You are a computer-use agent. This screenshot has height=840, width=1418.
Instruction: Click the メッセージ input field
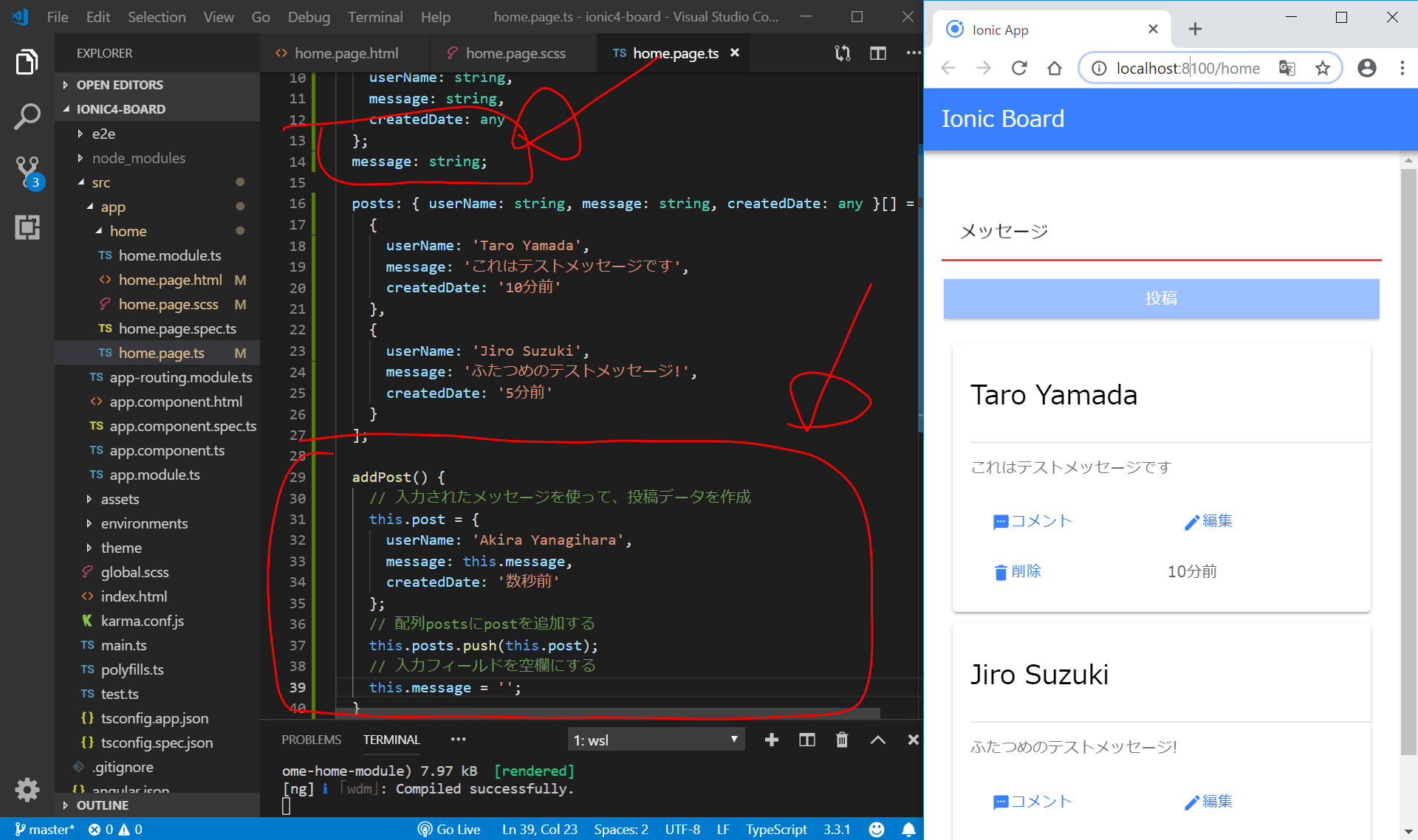pyautogui.click(x=1161, y=232)
